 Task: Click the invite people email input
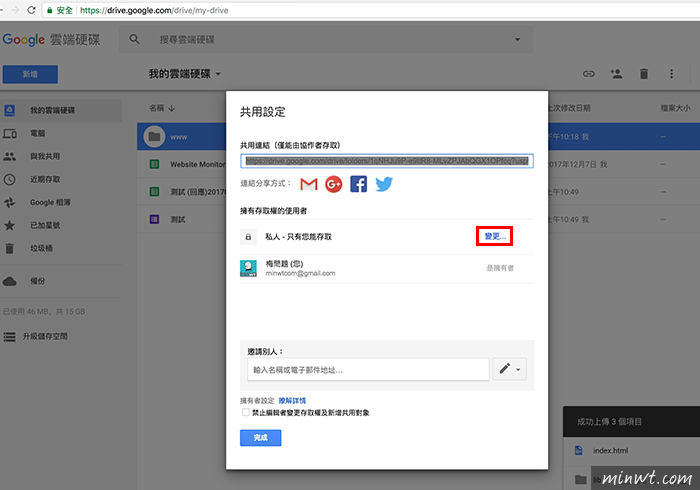pos(368,370)
